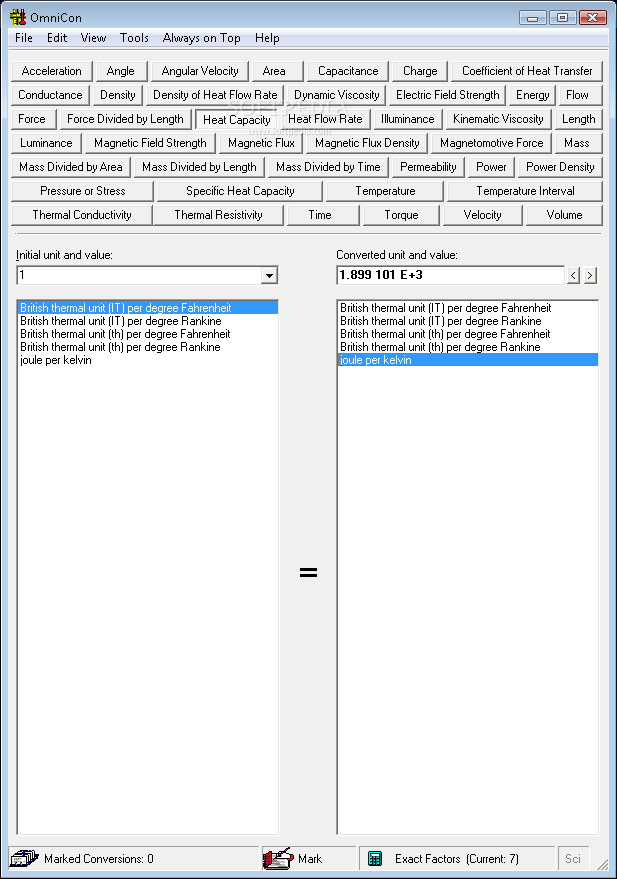
Task: Select the Angle category
Action: coord(120,71)
